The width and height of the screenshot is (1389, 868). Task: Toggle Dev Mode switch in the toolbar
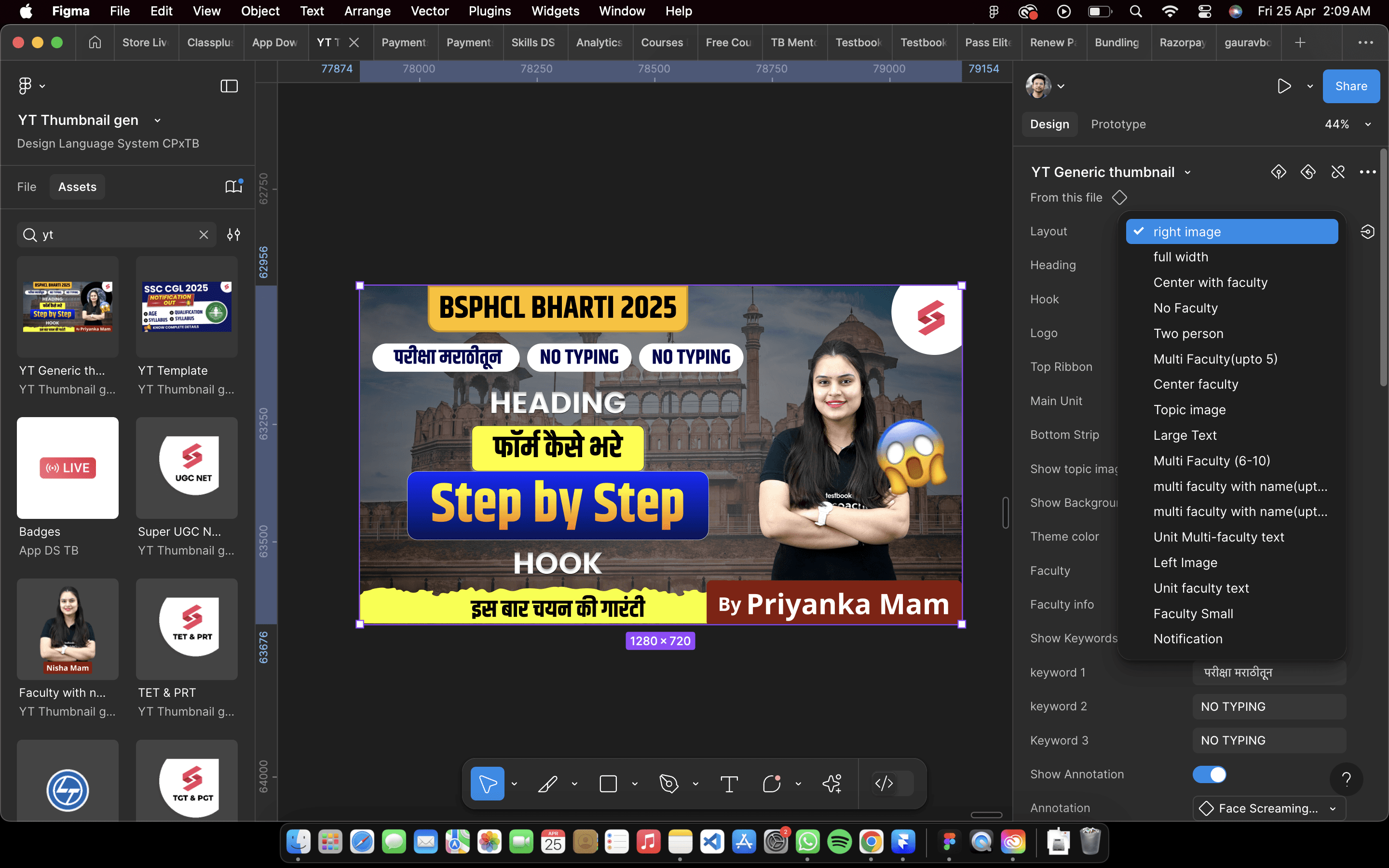[893, 784]
